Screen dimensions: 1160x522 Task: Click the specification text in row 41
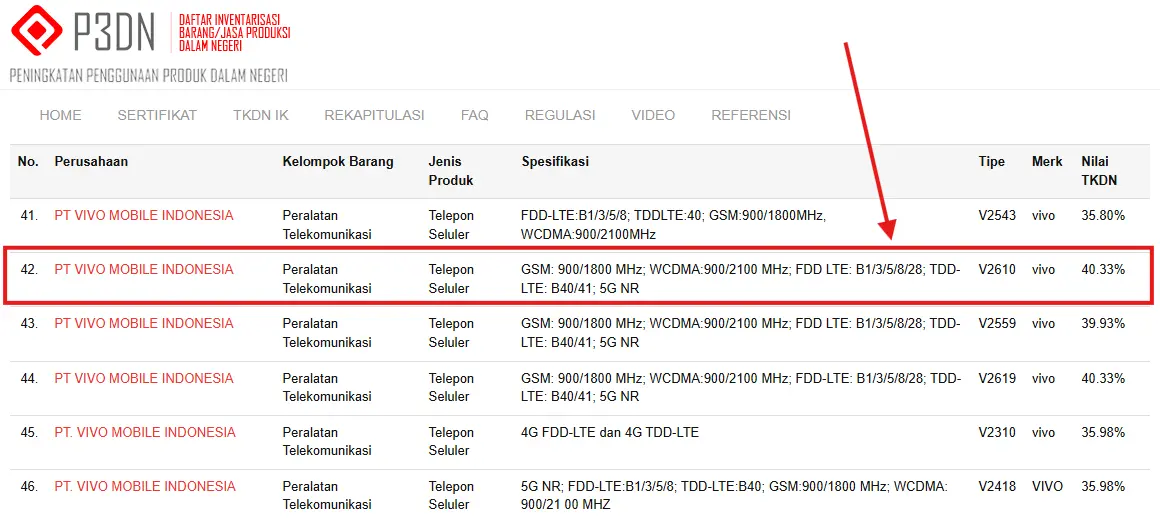pyautogui.click(x=673, y=225)
